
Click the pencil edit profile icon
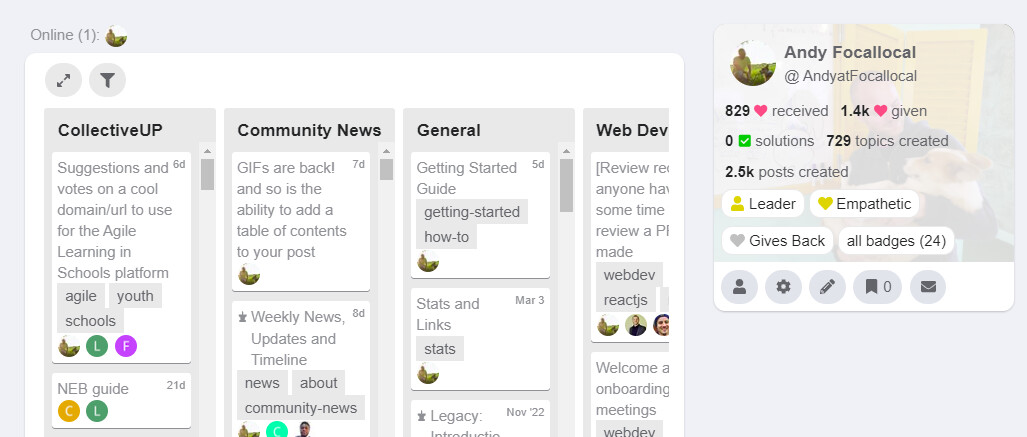827,287
